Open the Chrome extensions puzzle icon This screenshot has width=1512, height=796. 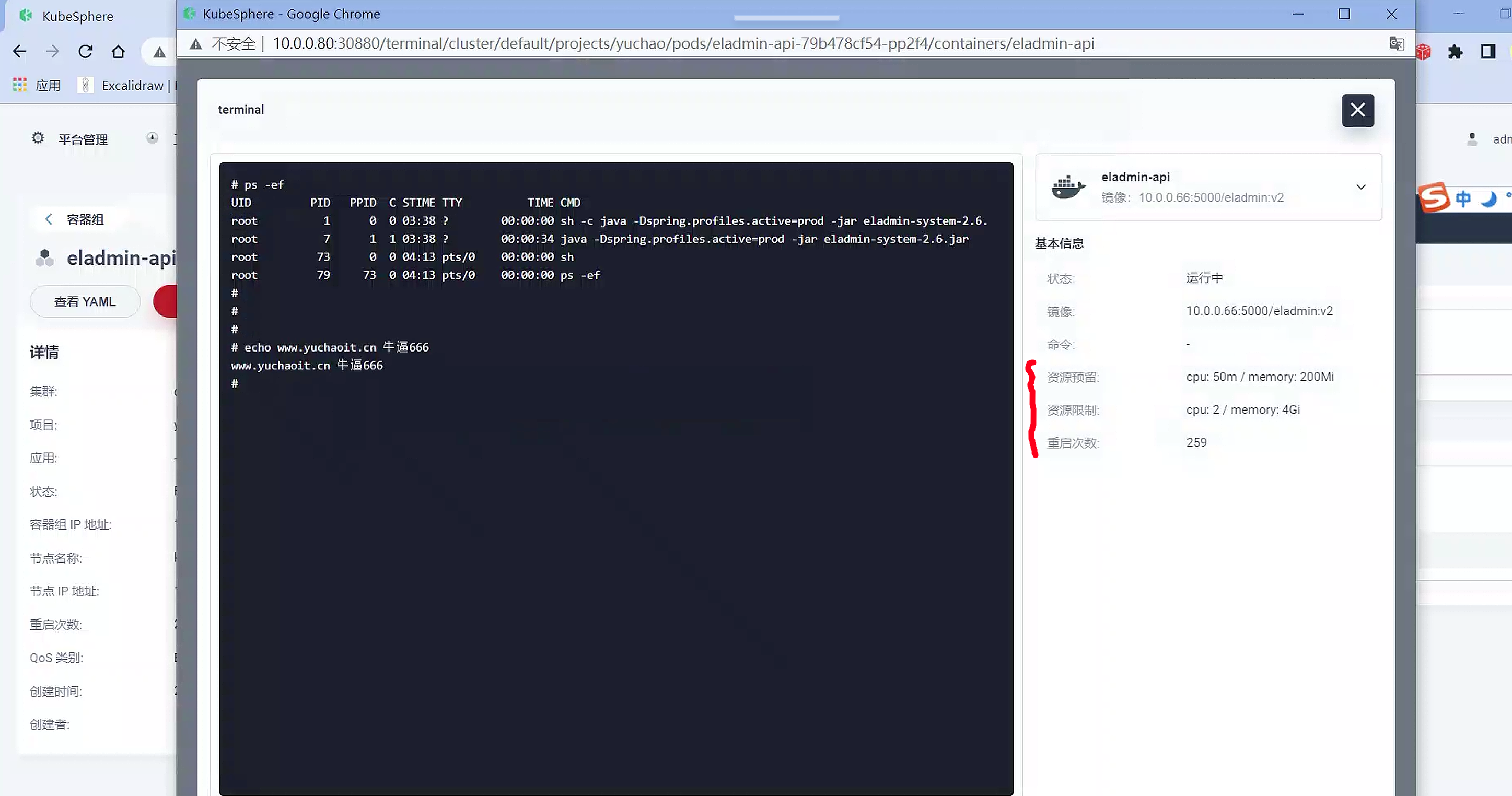[1455, 52]
